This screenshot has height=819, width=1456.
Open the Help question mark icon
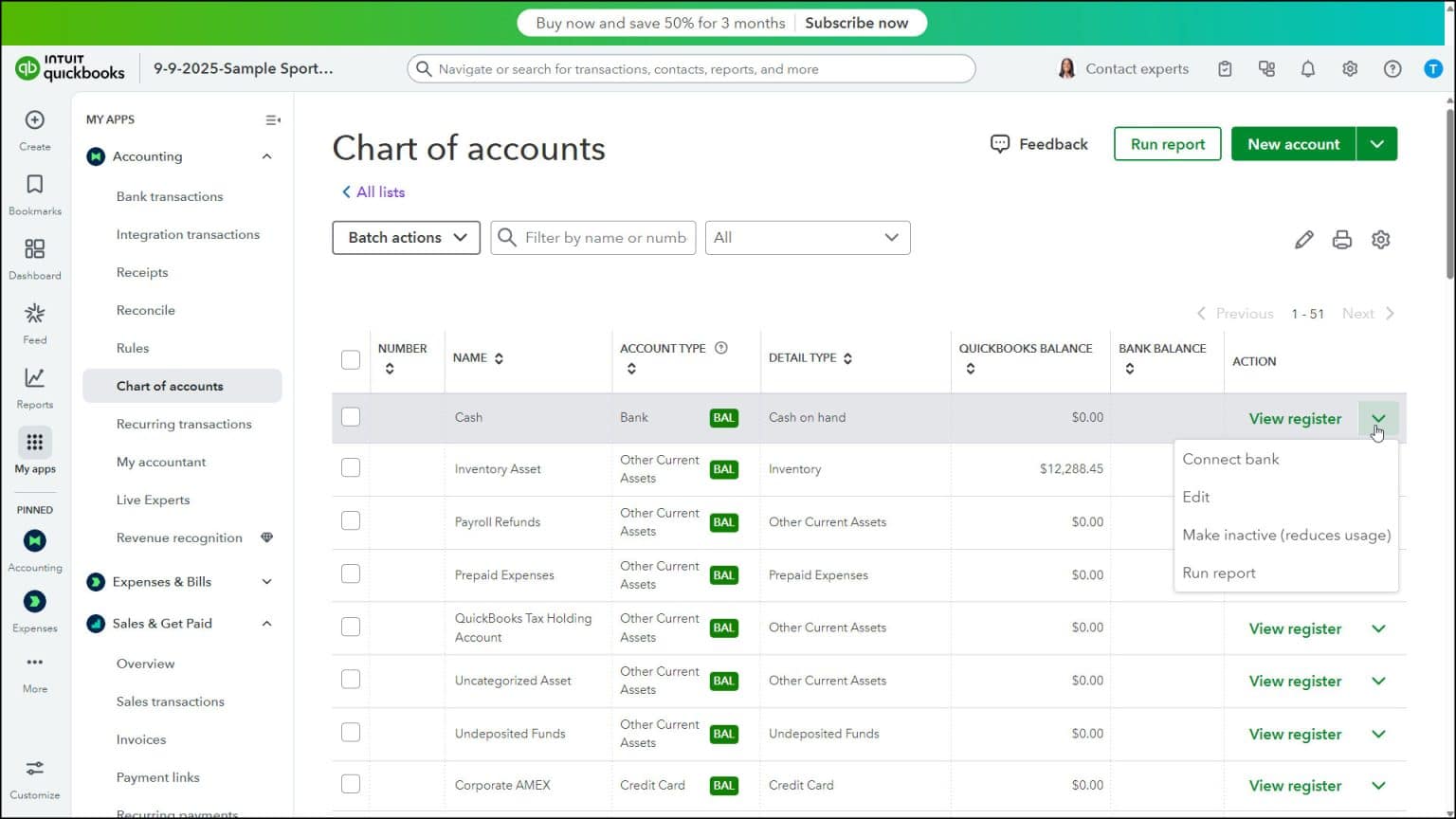pyautogui.click(x=1392, y=68)
